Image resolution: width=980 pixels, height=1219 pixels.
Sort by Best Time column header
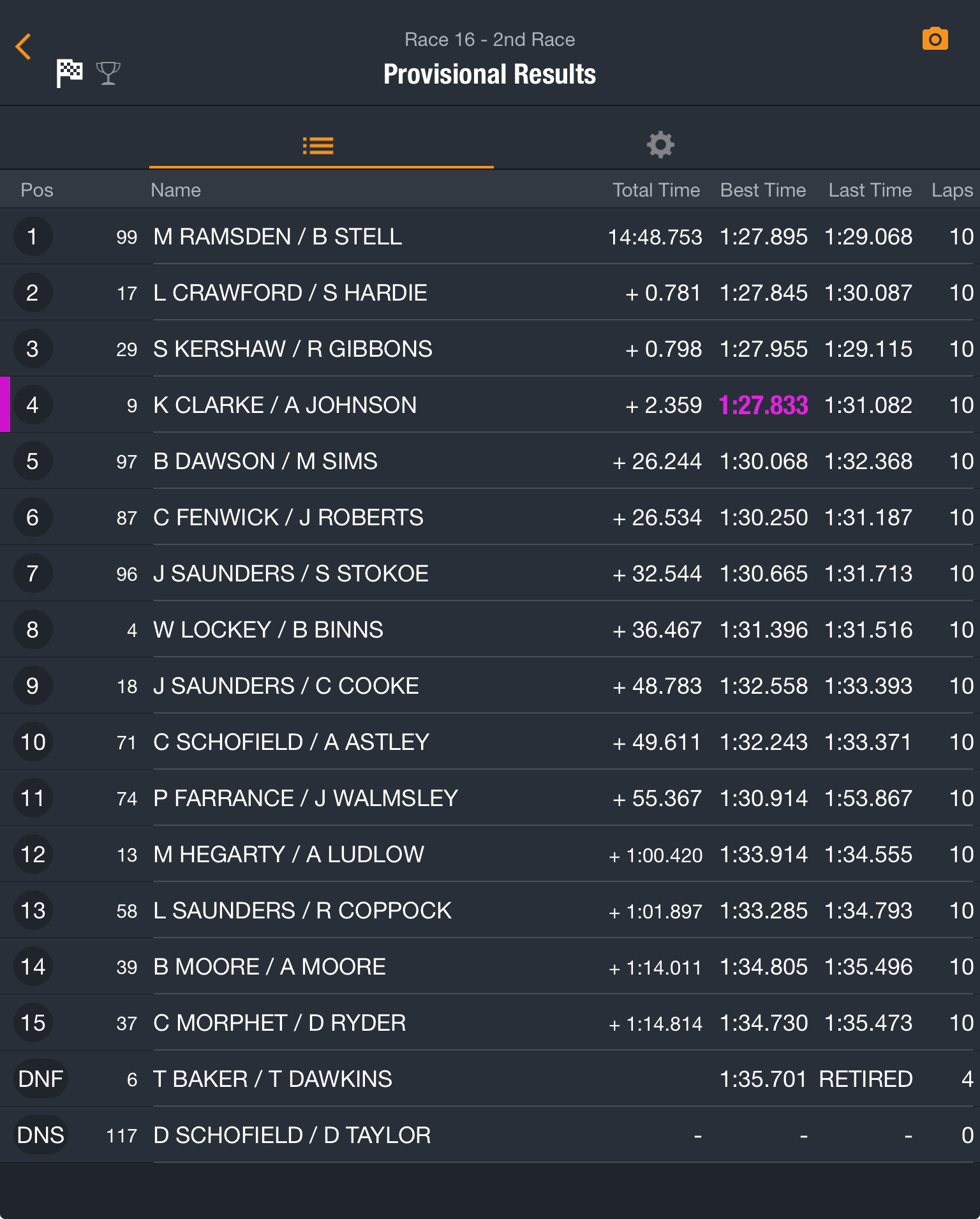(762, 190)
